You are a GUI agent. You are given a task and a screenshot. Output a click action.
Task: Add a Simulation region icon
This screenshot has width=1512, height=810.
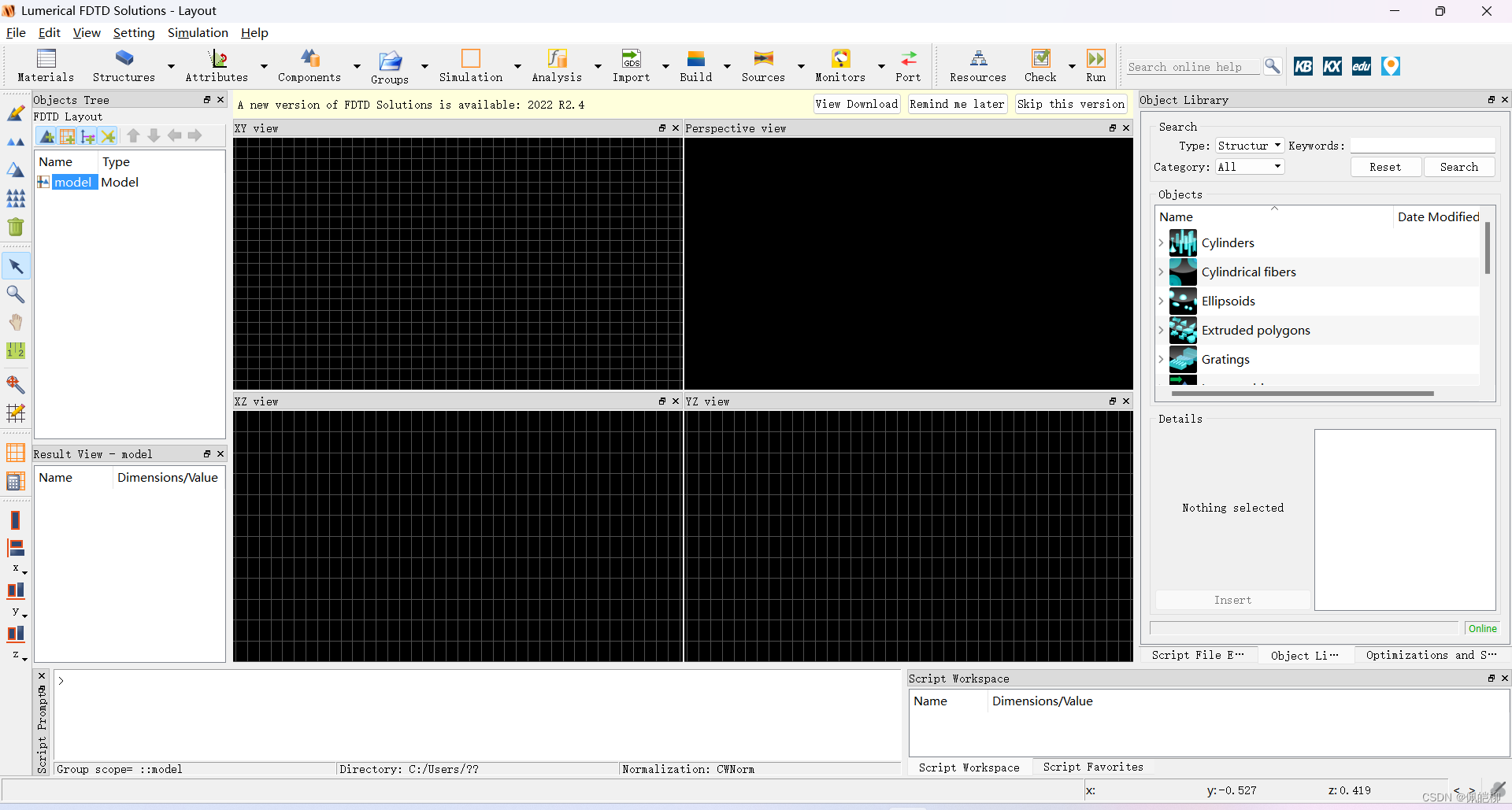(471, 58)
